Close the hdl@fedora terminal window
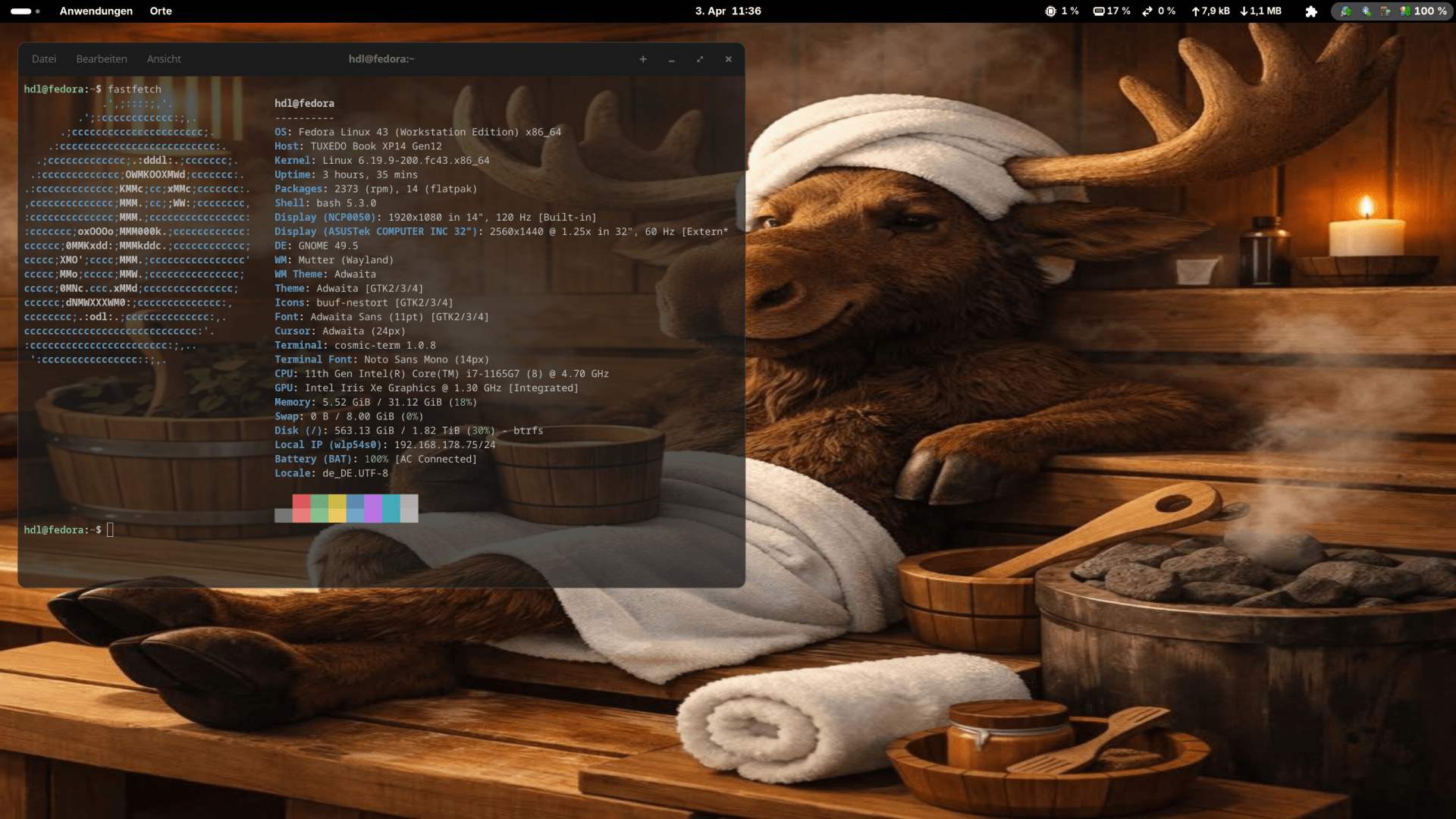Viewport: 1456px width, 819px height. 729,59
